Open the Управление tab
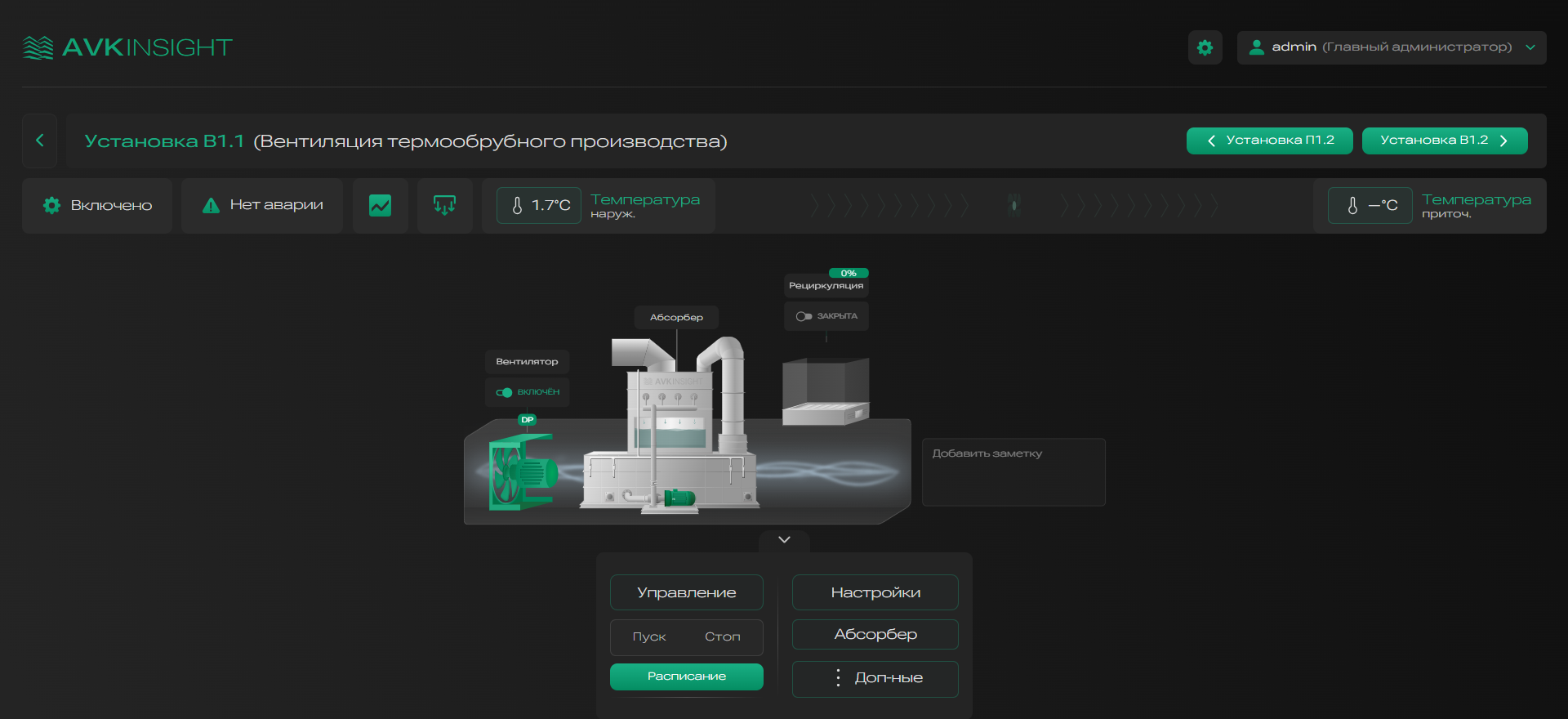This screenshot has width=1568, height=719. (686, 592)
